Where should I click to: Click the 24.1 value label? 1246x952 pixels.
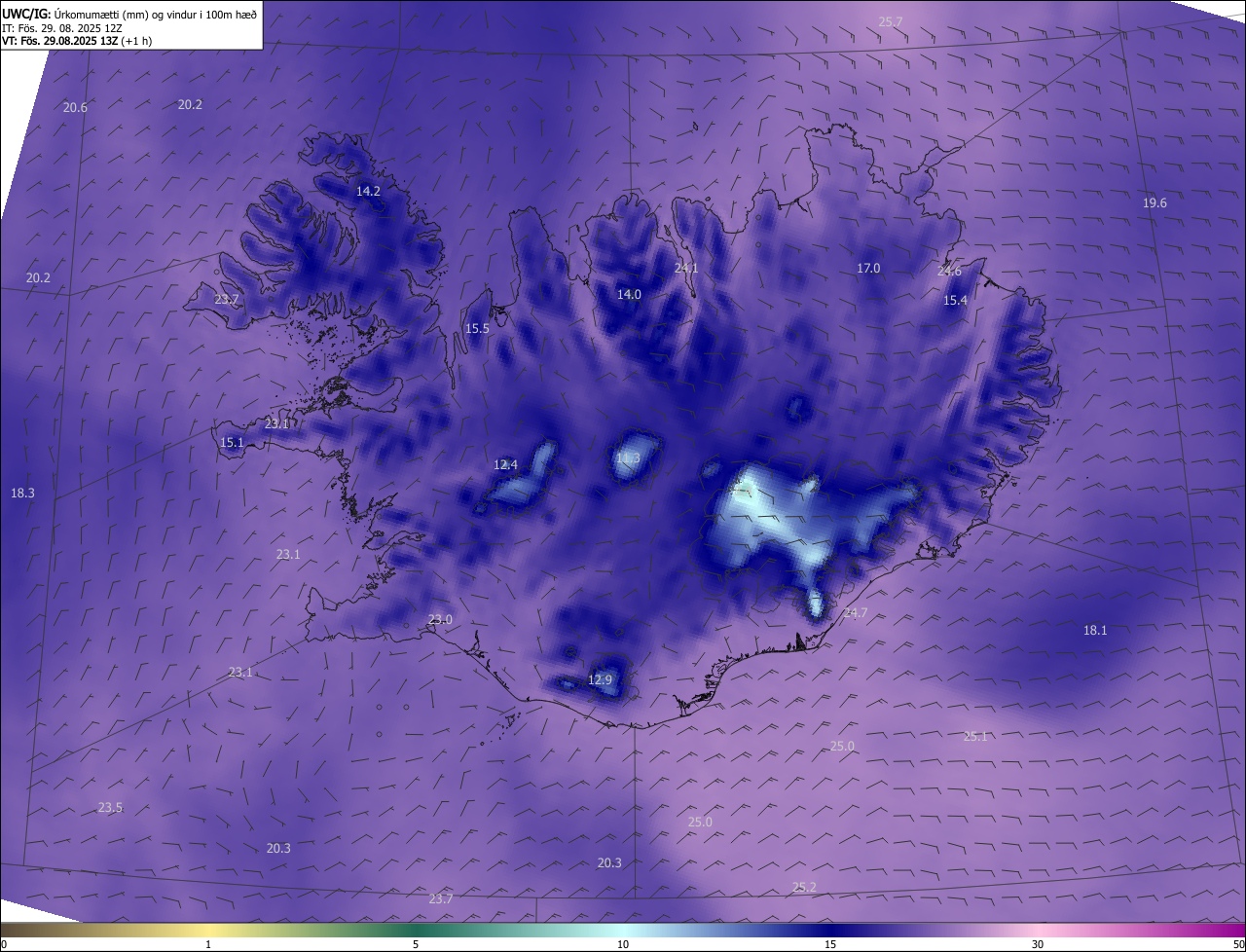click(x=686, y=268)
